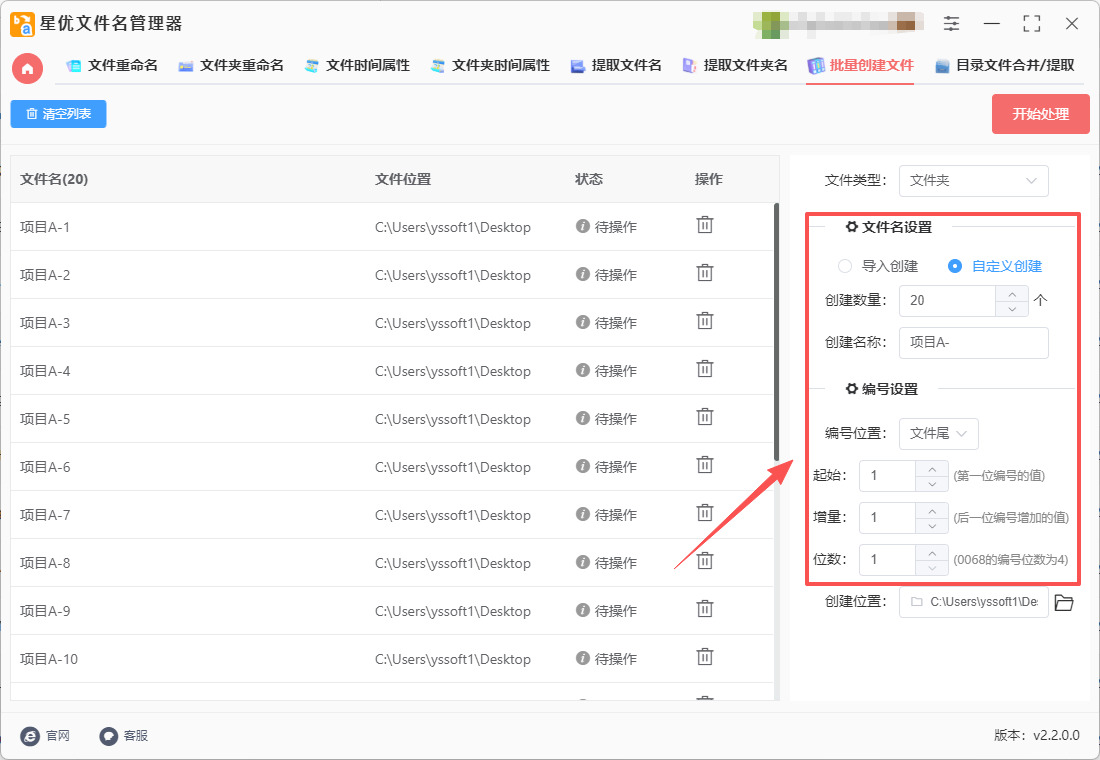Open the 文件类型 dropdown
1100x760 pixels.
974,180
